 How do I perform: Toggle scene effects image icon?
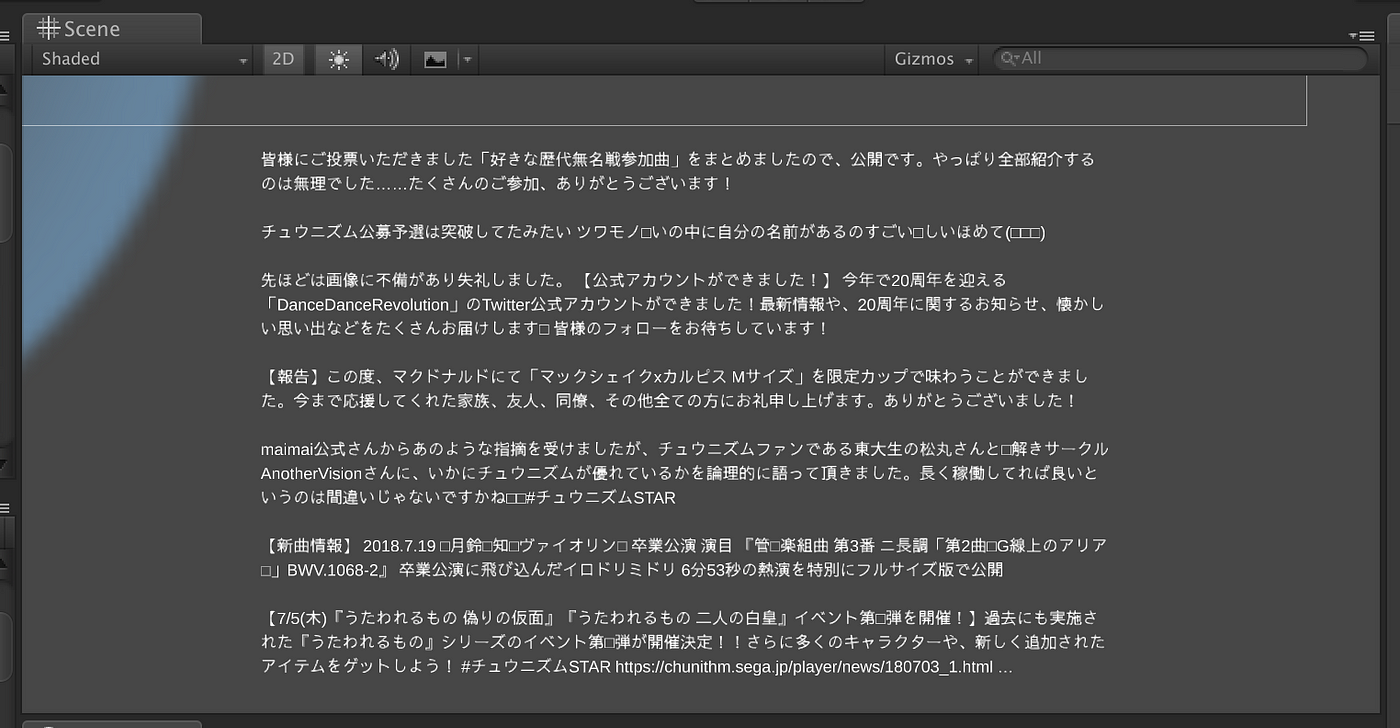click(x=435, y=59)
